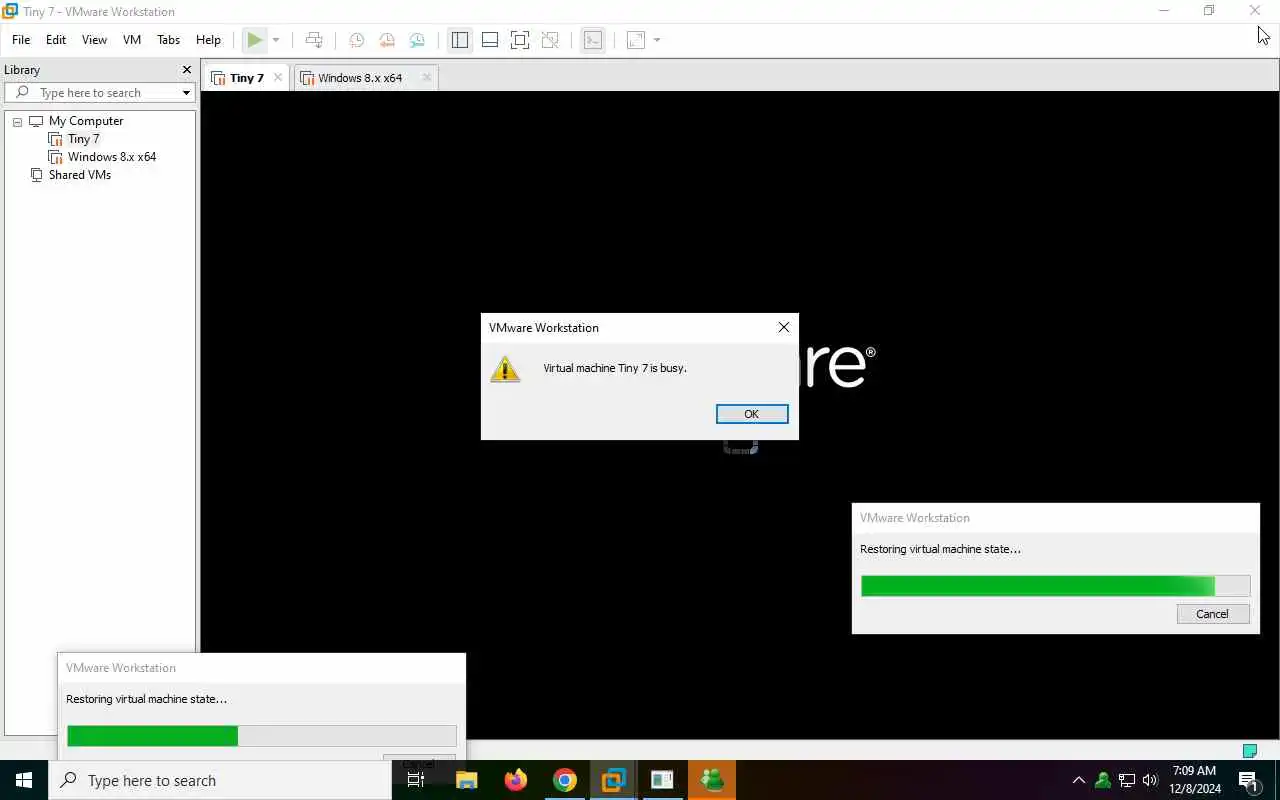This screenshot has width=1280, height=800.
Task: Click the network icon in system tray
Action: coord(1127,780)
